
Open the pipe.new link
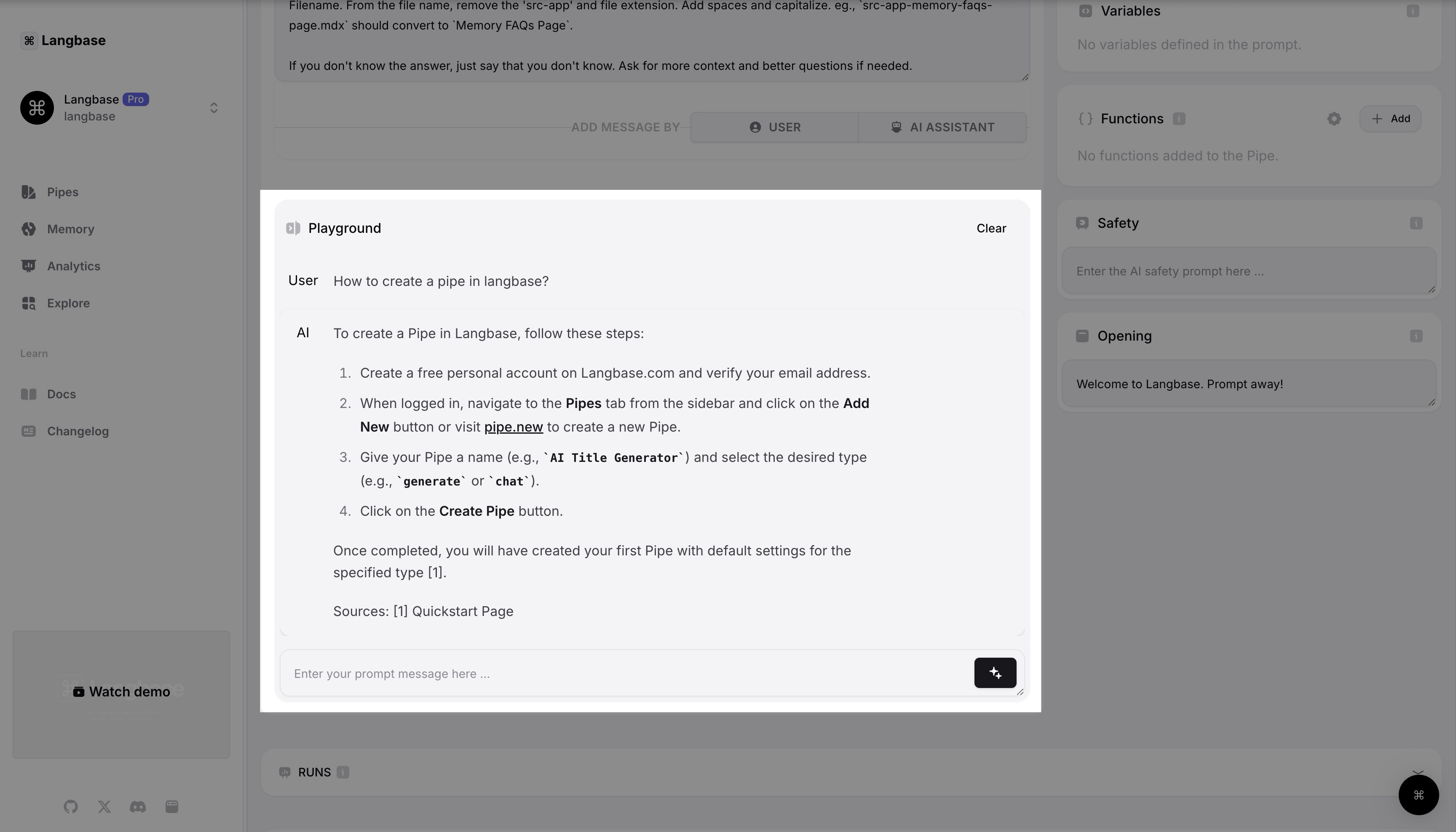click(x=513, y=426)
